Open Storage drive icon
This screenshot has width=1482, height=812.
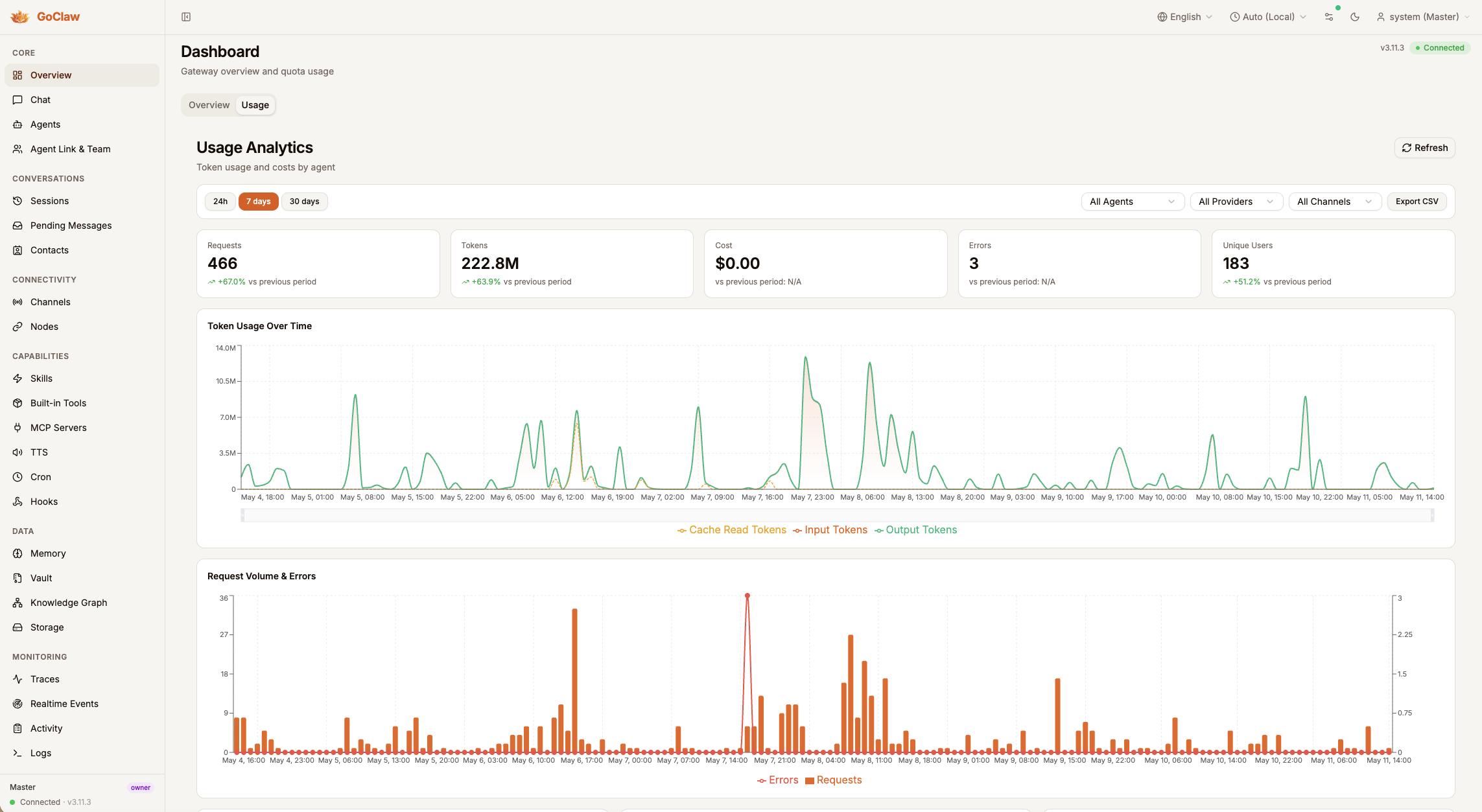coord(18,627)
